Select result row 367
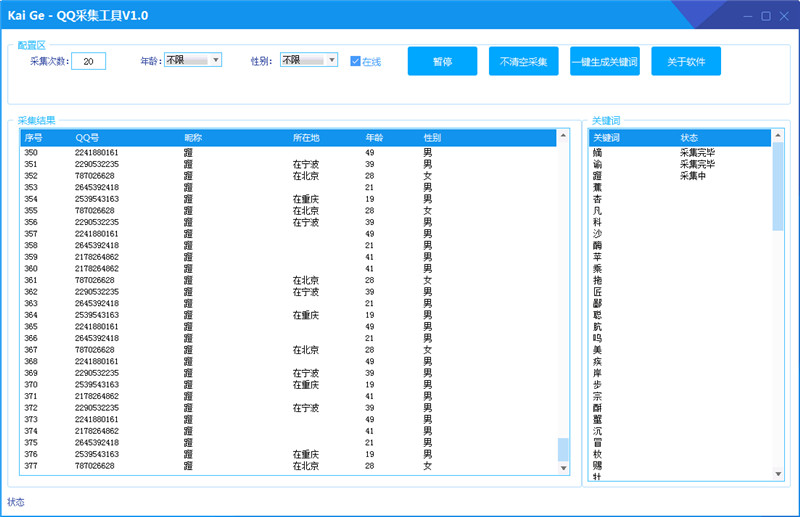The width and height of the screenshot is (800, 517). pyautogui.click(x=288, y=350)
